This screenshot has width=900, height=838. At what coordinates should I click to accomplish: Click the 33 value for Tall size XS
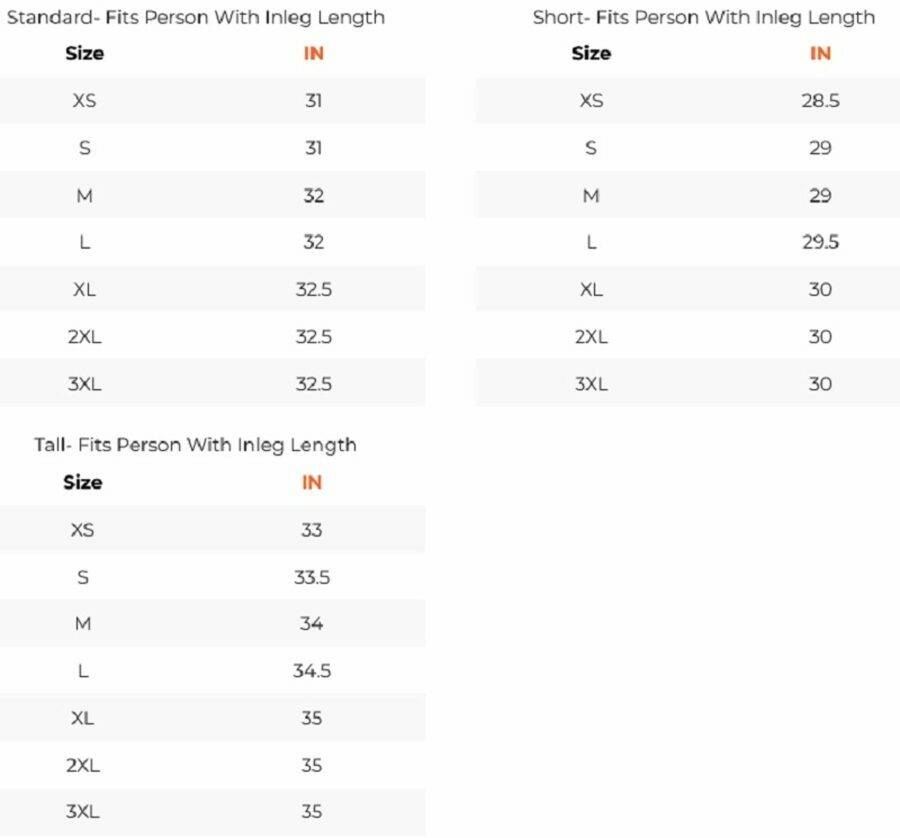(x=312, y=530)
